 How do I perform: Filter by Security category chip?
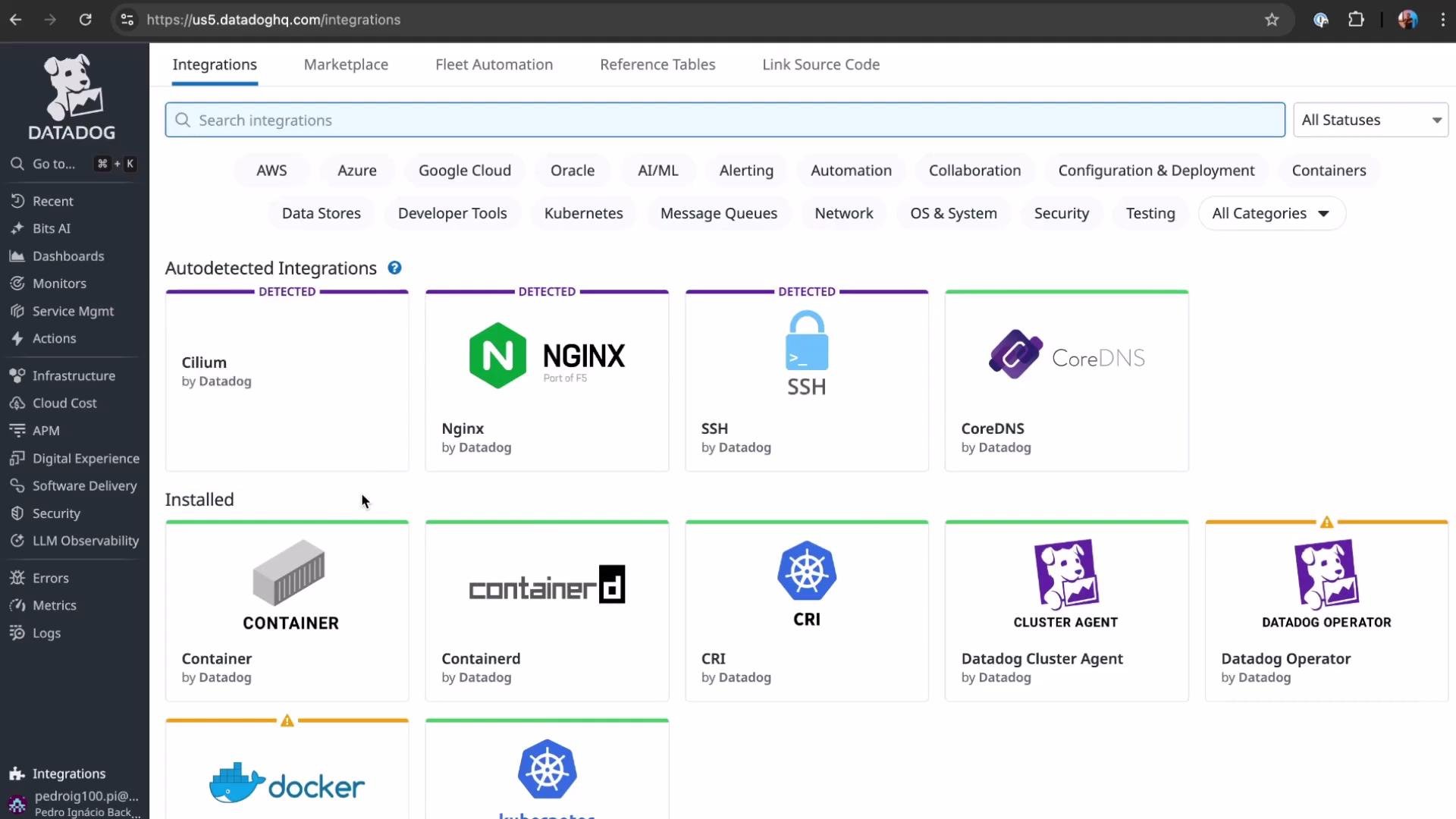pyautogui.click(x=1061, y=213)
